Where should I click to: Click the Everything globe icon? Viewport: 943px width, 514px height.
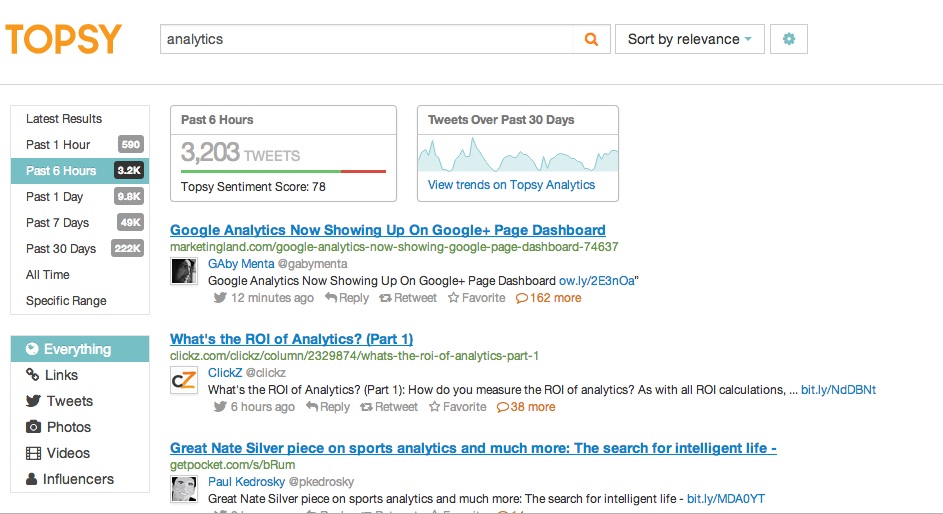32,349
